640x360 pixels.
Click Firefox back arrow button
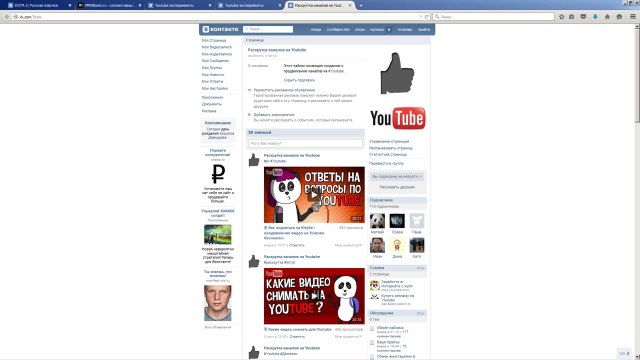[x=6, y=17]
